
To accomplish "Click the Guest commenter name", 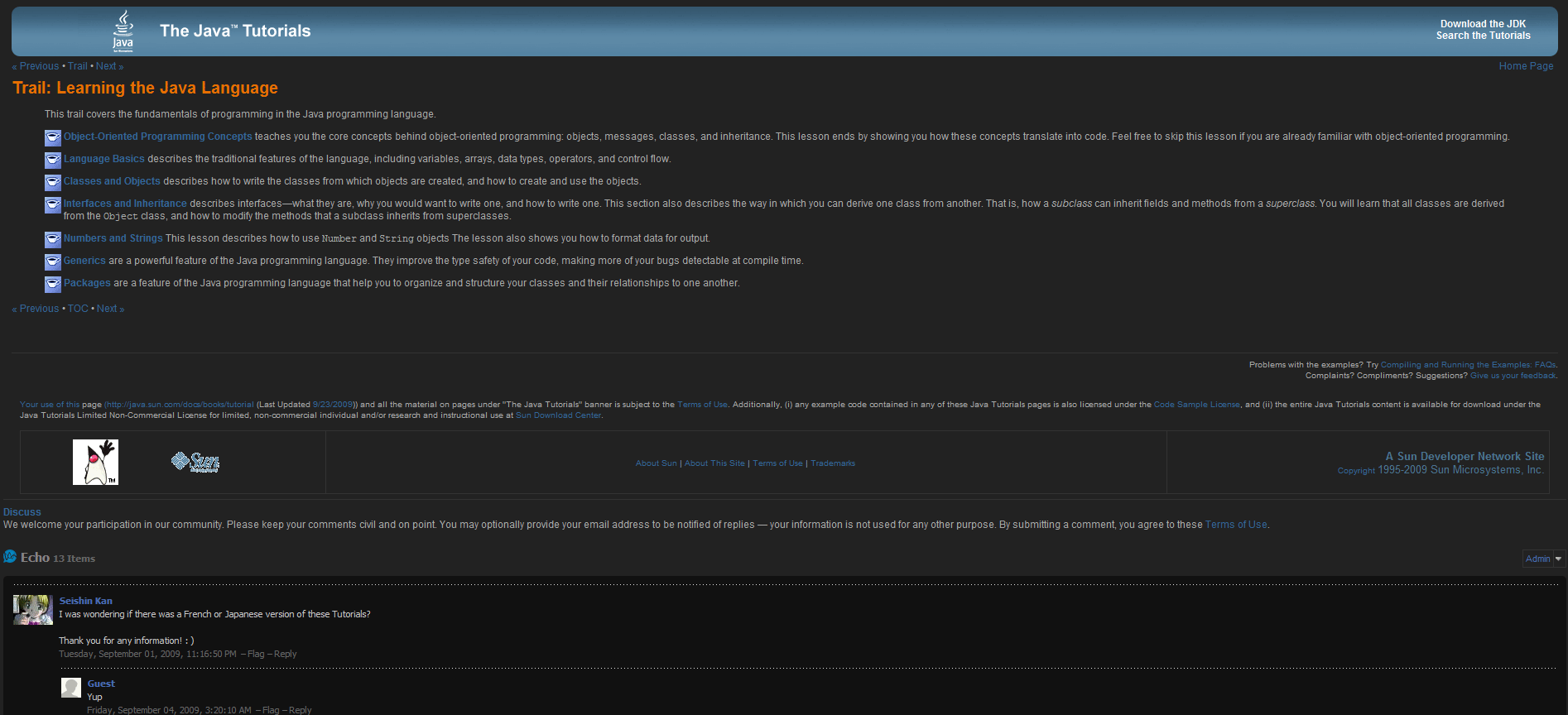I will [x=101, y=684].
